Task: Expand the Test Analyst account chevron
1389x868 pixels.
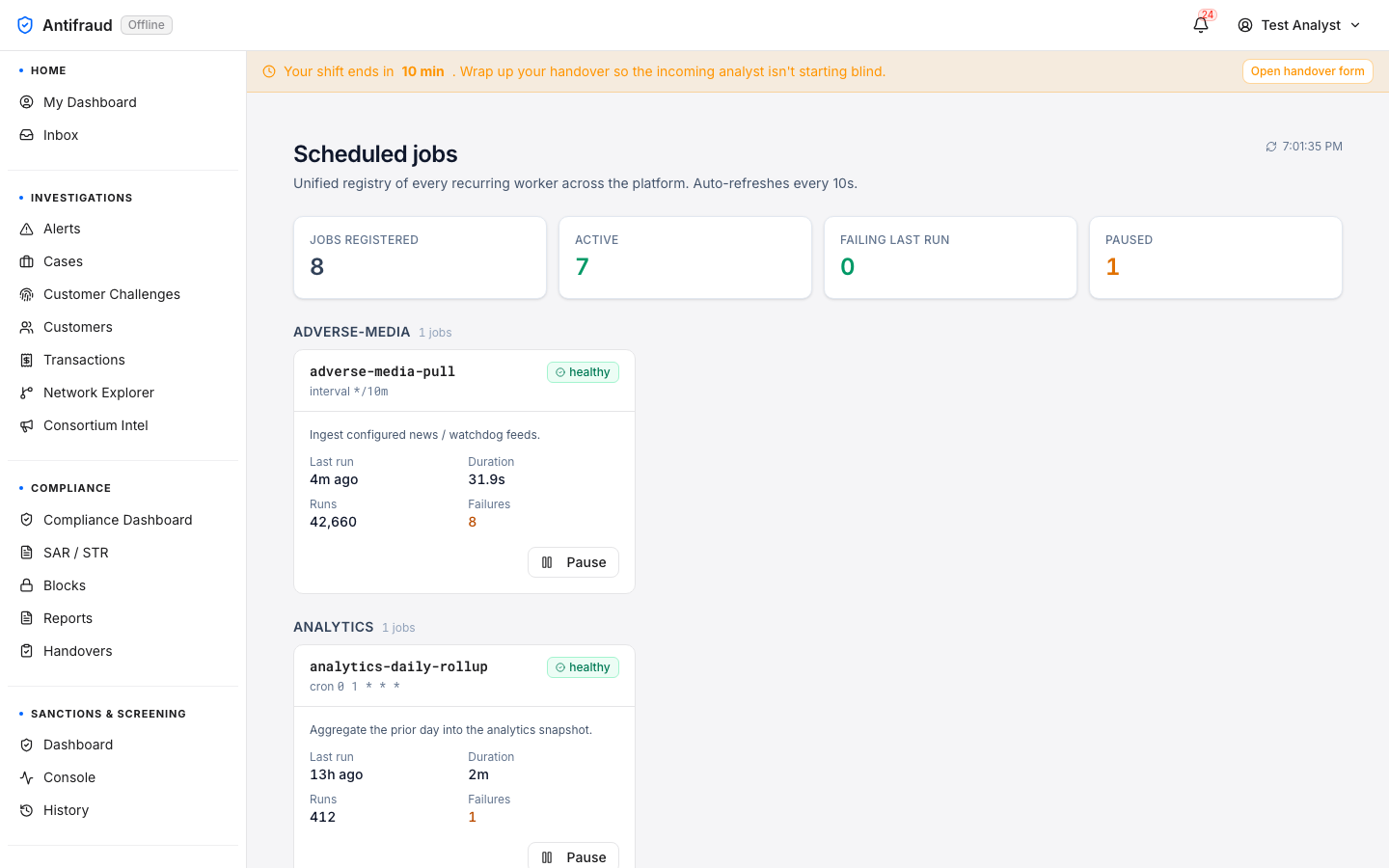Action: (1355, 25)
